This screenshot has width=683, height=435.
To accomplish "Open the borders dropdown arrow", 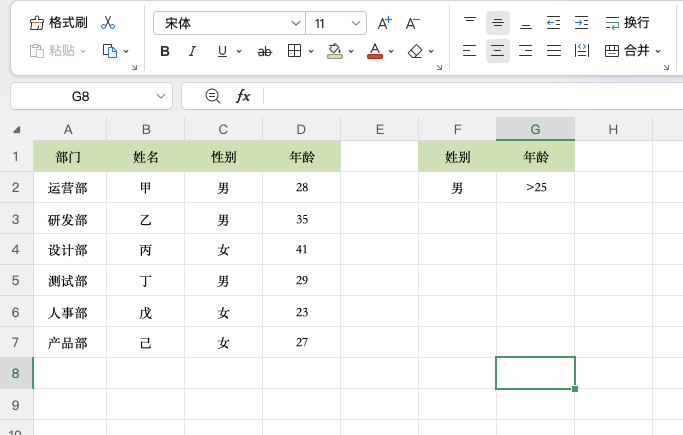I will point(311,51).
